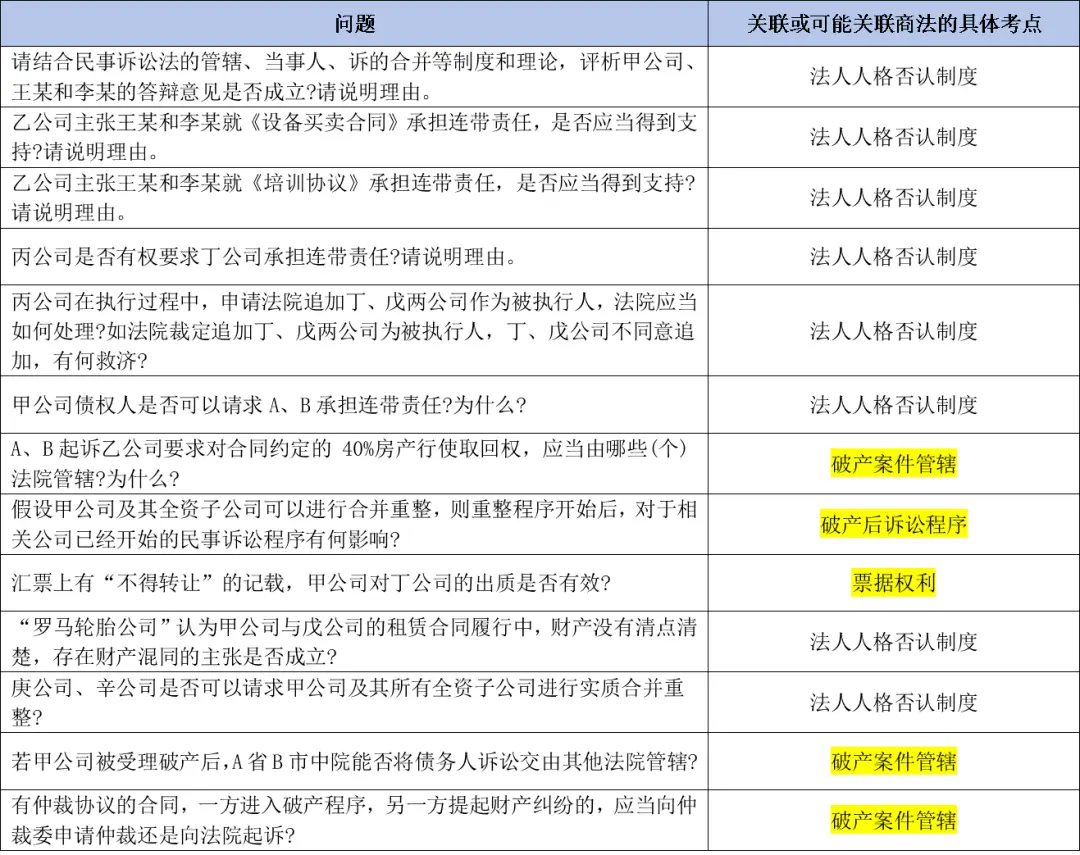This screenshot has height=855, width=1080.
Task: Click question about 申请法院追加丁、戊两公司作为被执行人
Action: point(355,331)
